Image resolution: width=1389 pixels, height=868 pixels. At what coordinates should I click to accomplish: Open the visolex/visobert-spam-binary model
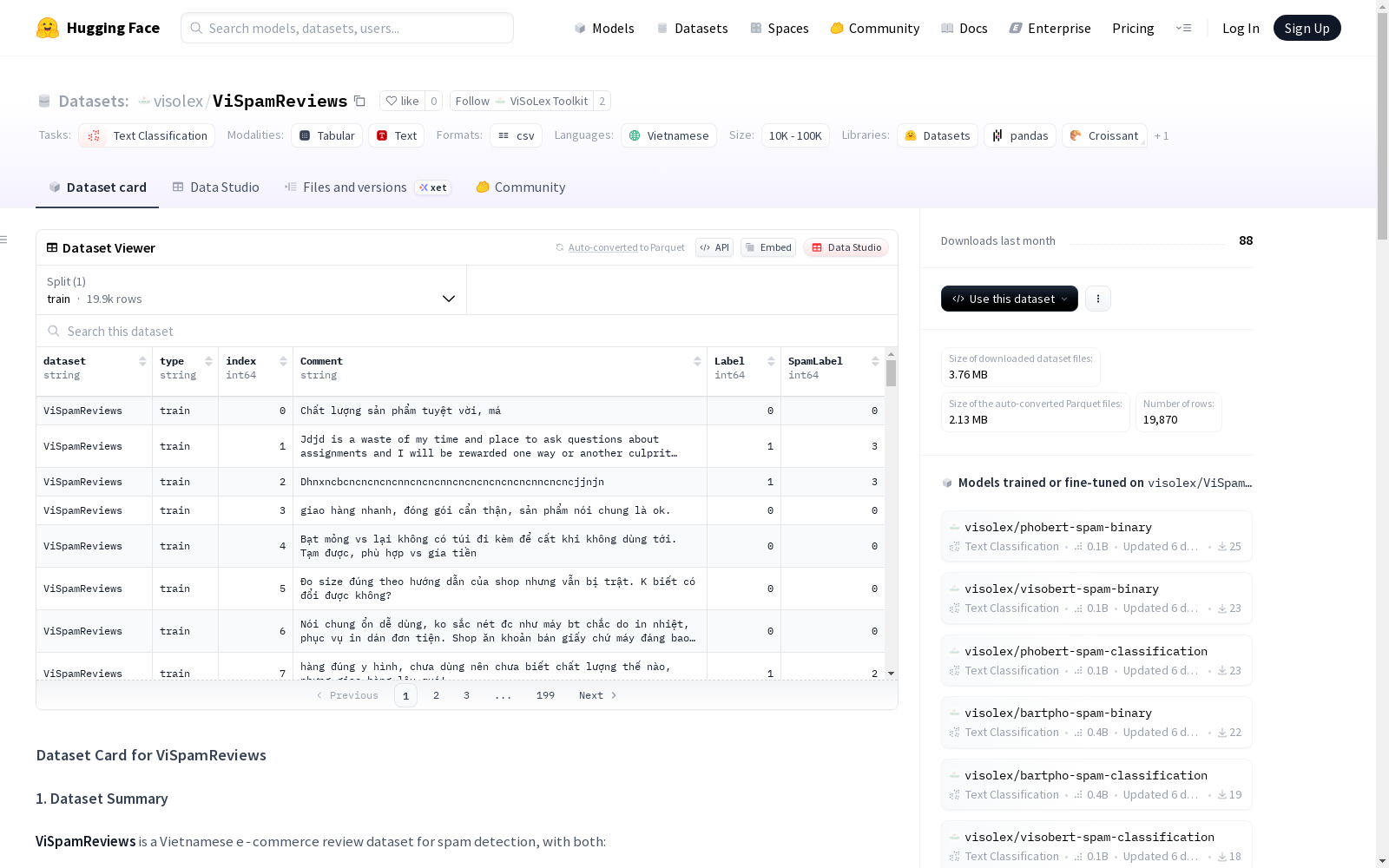pos(1096,598)
